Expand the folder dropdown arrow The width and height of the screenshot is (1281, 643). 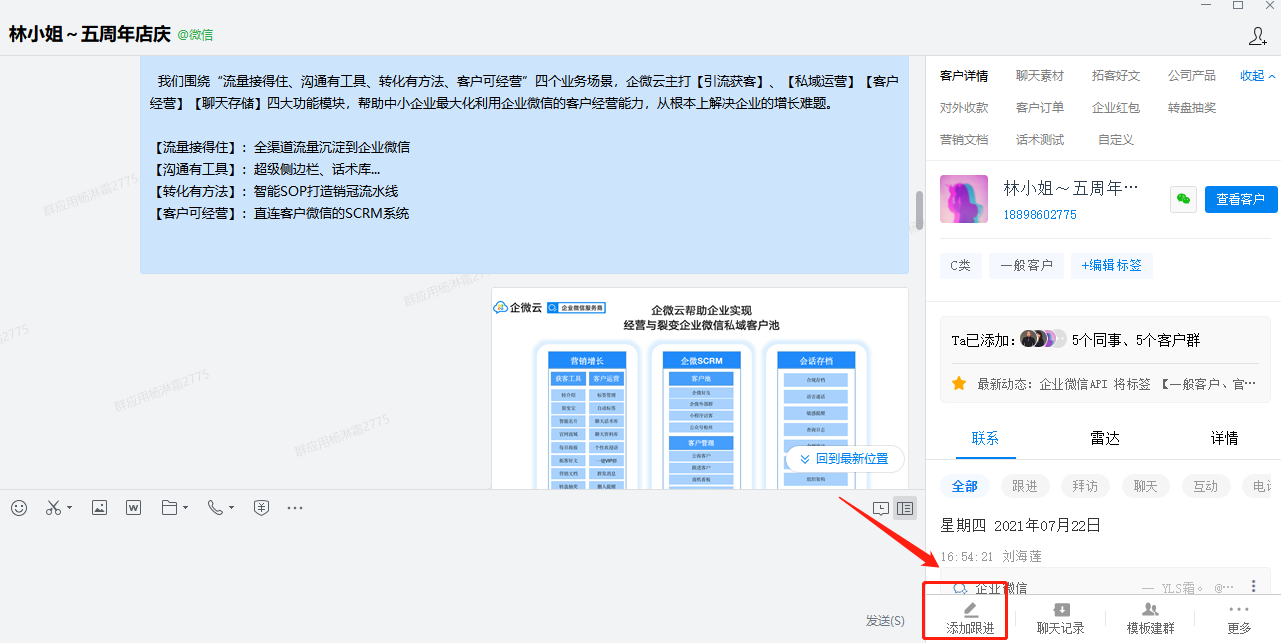point(185,508)
